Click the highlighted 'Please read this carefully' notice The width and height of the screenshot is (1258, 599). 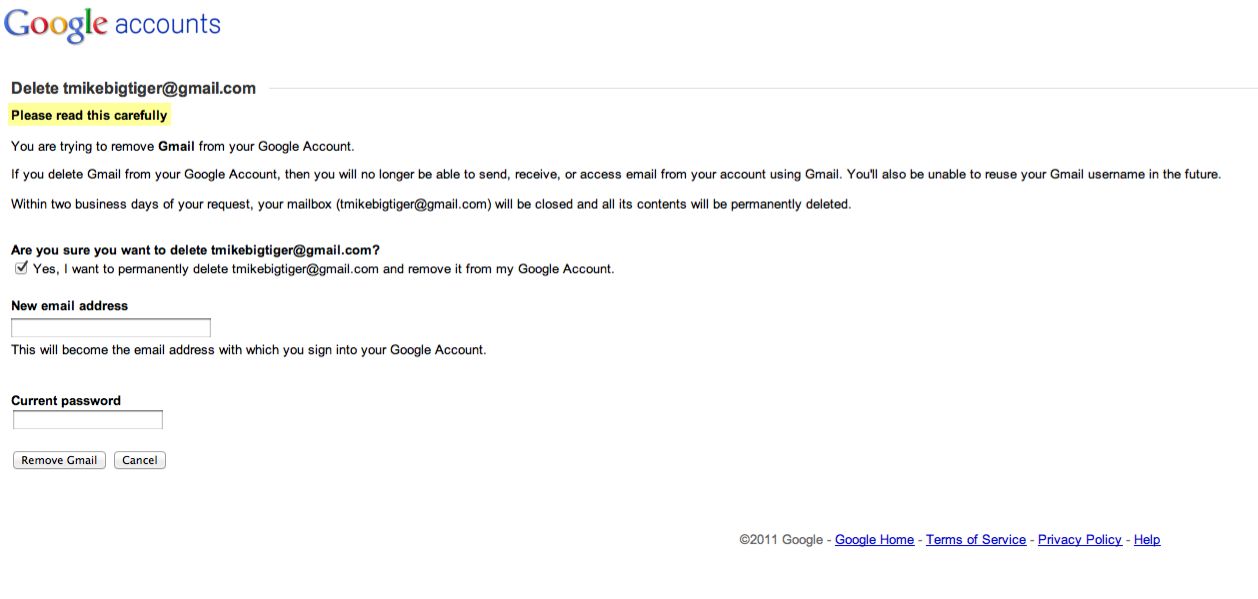[x=89, y=116]
